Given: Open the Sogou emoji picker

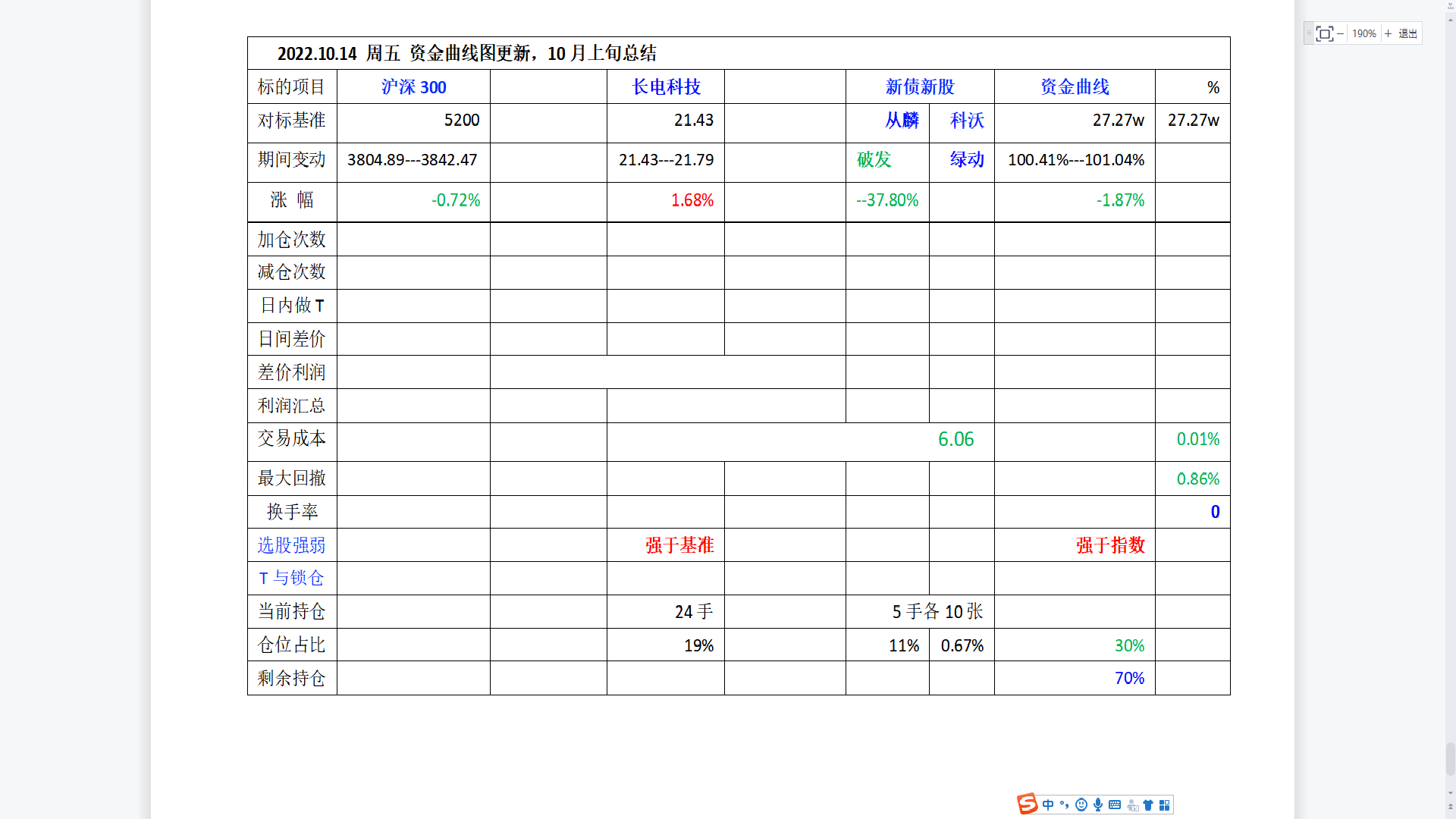Looking at the screenshot, I should 1081,804.
